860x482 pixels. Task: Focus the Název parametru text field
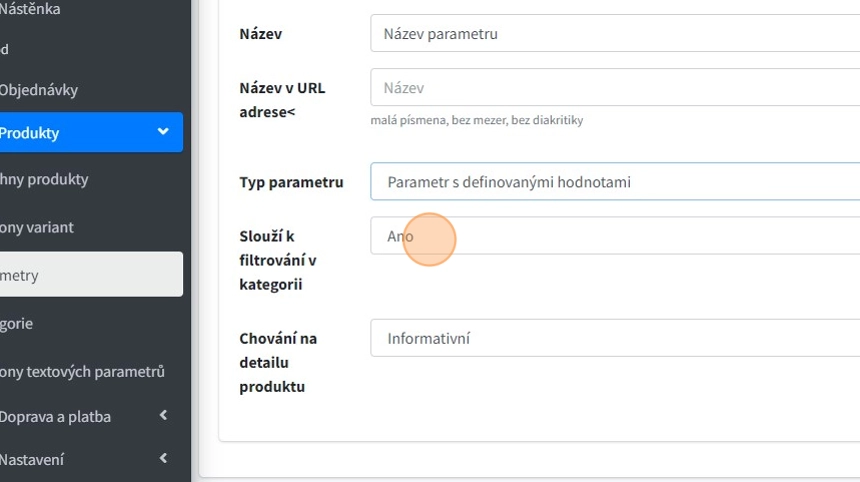614,33
